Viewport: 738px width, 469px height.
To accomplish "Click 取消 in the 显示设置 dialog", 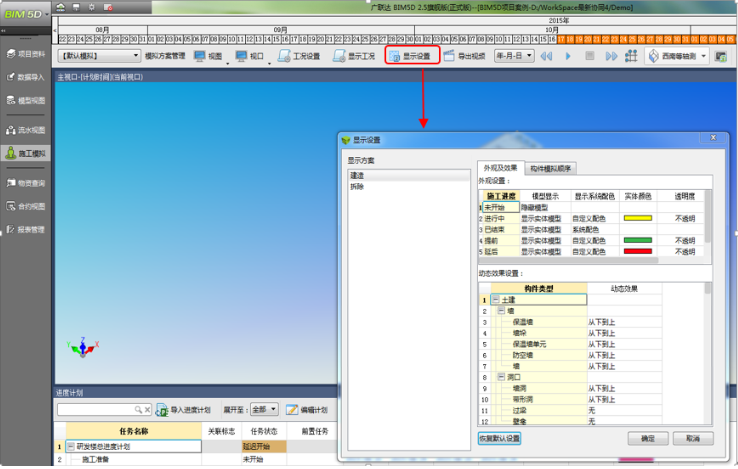I will pyautogui.click(x=693, y=438).
